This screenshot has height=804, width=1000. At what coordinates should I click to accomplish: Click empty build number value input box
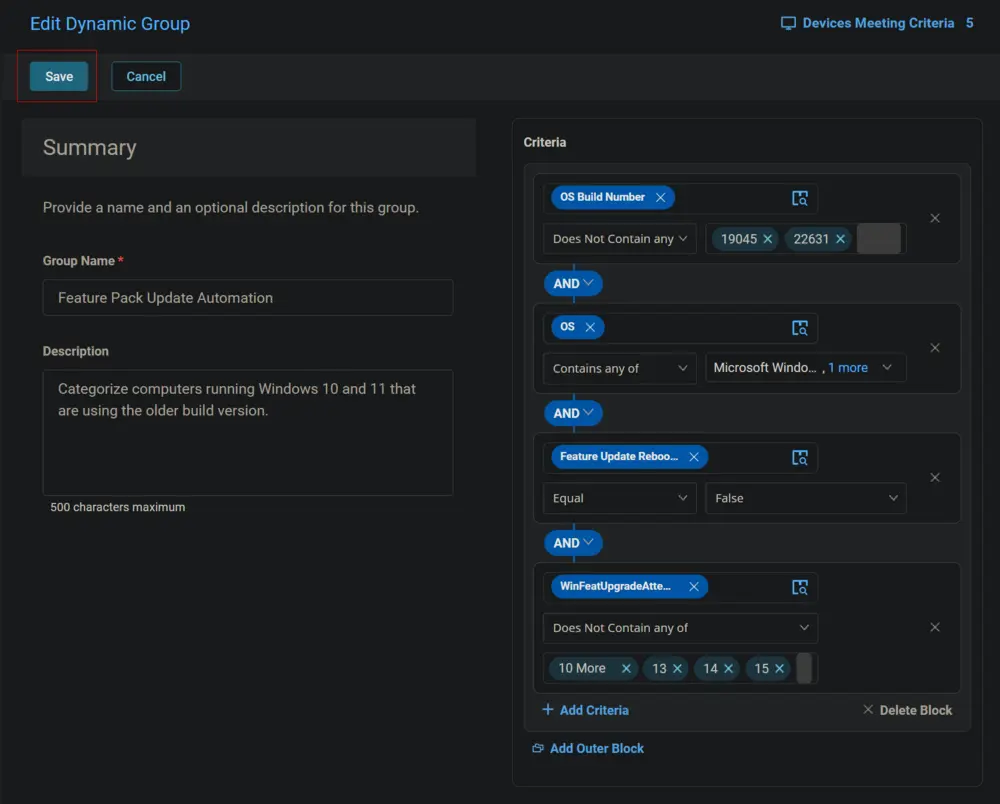point(879,238)
